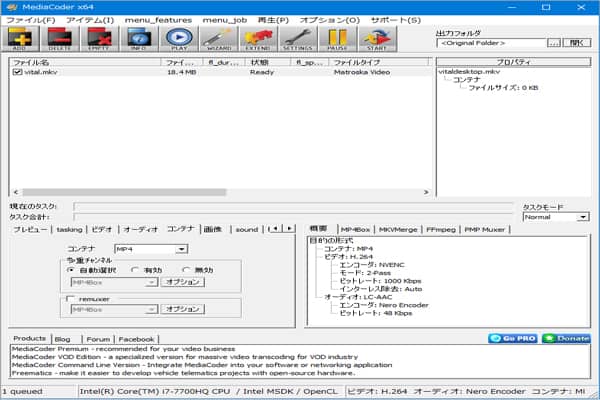Switch to the sound tab

tap(247, 229)
